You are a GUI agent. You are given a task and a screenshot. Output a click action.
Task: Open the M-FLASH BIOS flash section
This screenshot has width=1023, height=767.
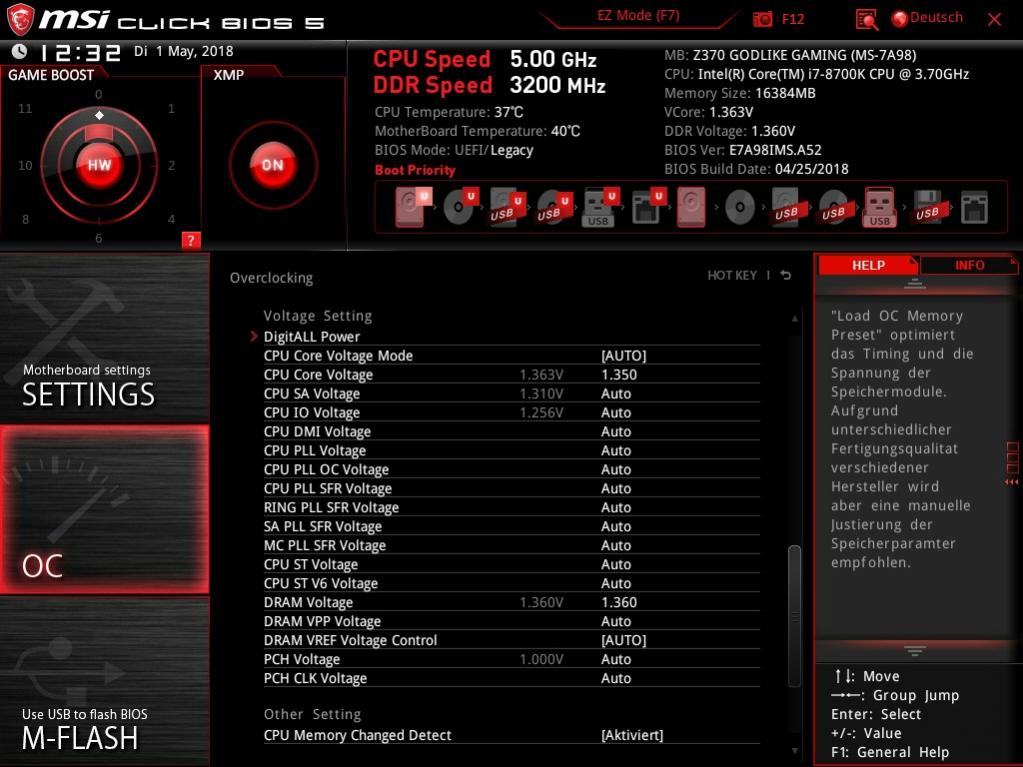(x=104, y=682)
